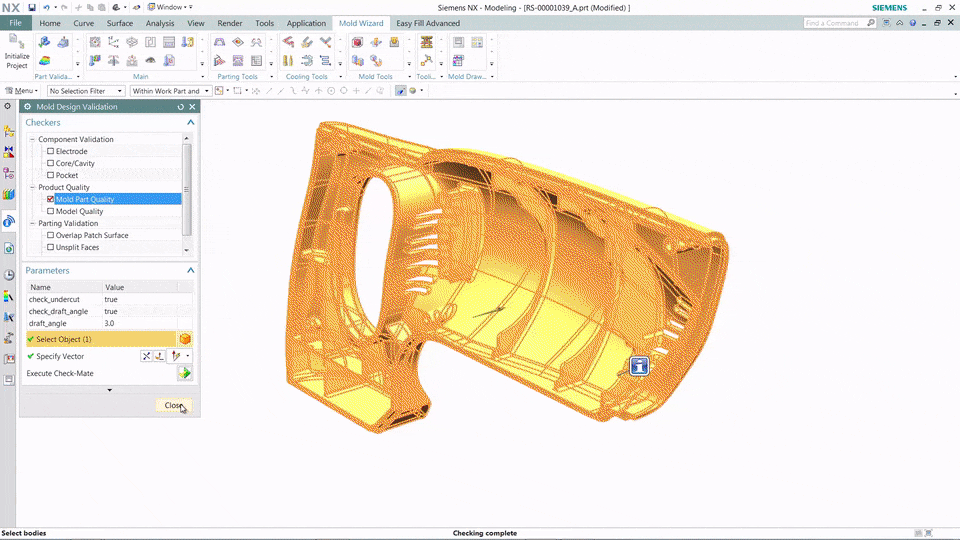Click the draft_angle value 3.0 cell
The image size is (960, 540).
(x=140, y=323)
